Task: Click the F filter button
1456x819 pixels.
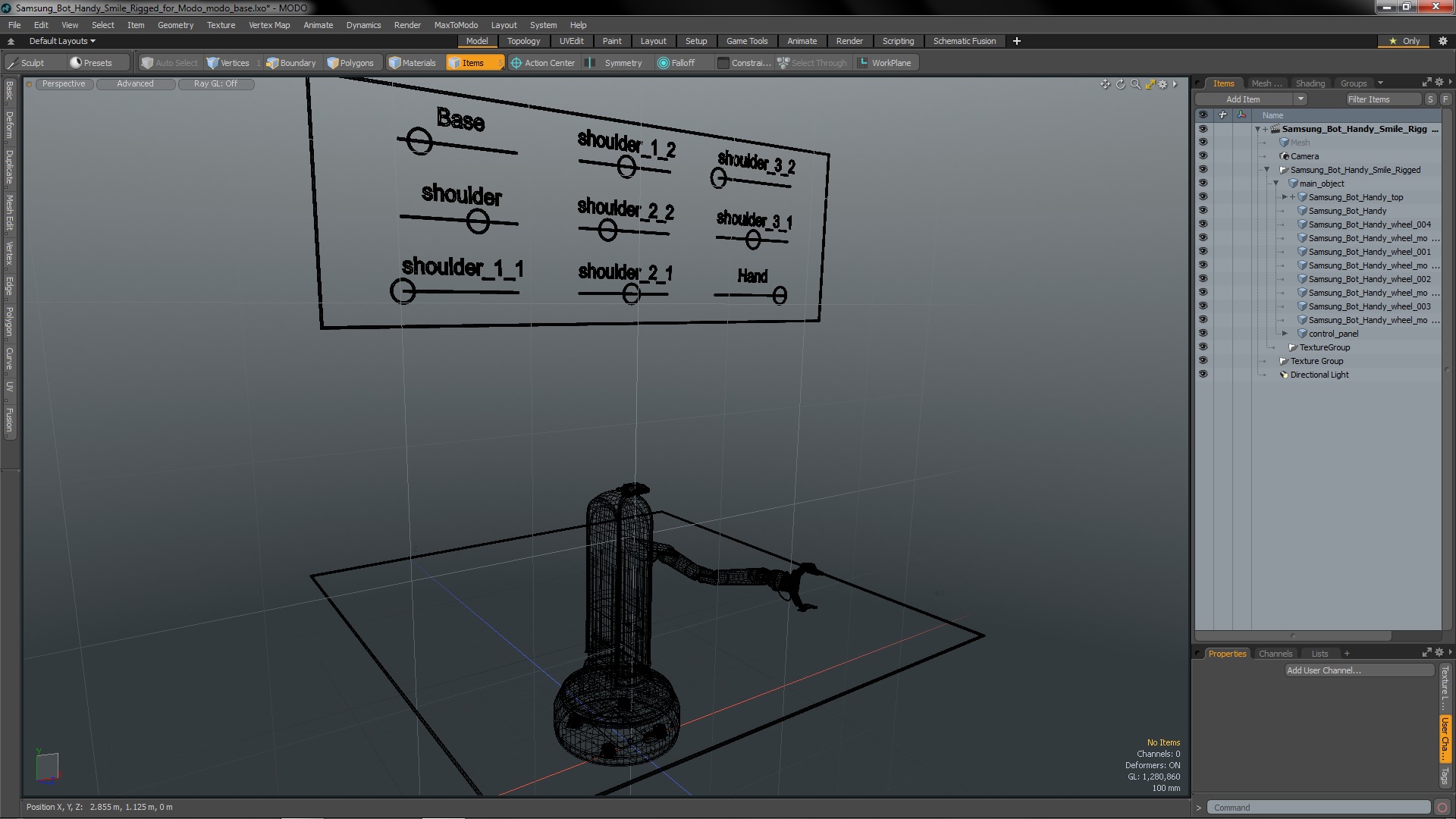Action: 1445,99
